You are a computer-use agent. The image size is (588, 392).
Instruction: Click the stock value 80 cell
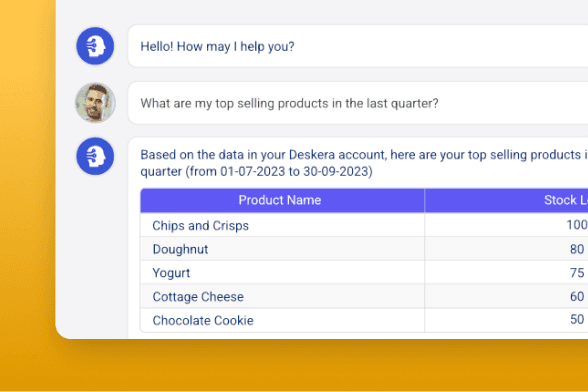click(506, 249)
